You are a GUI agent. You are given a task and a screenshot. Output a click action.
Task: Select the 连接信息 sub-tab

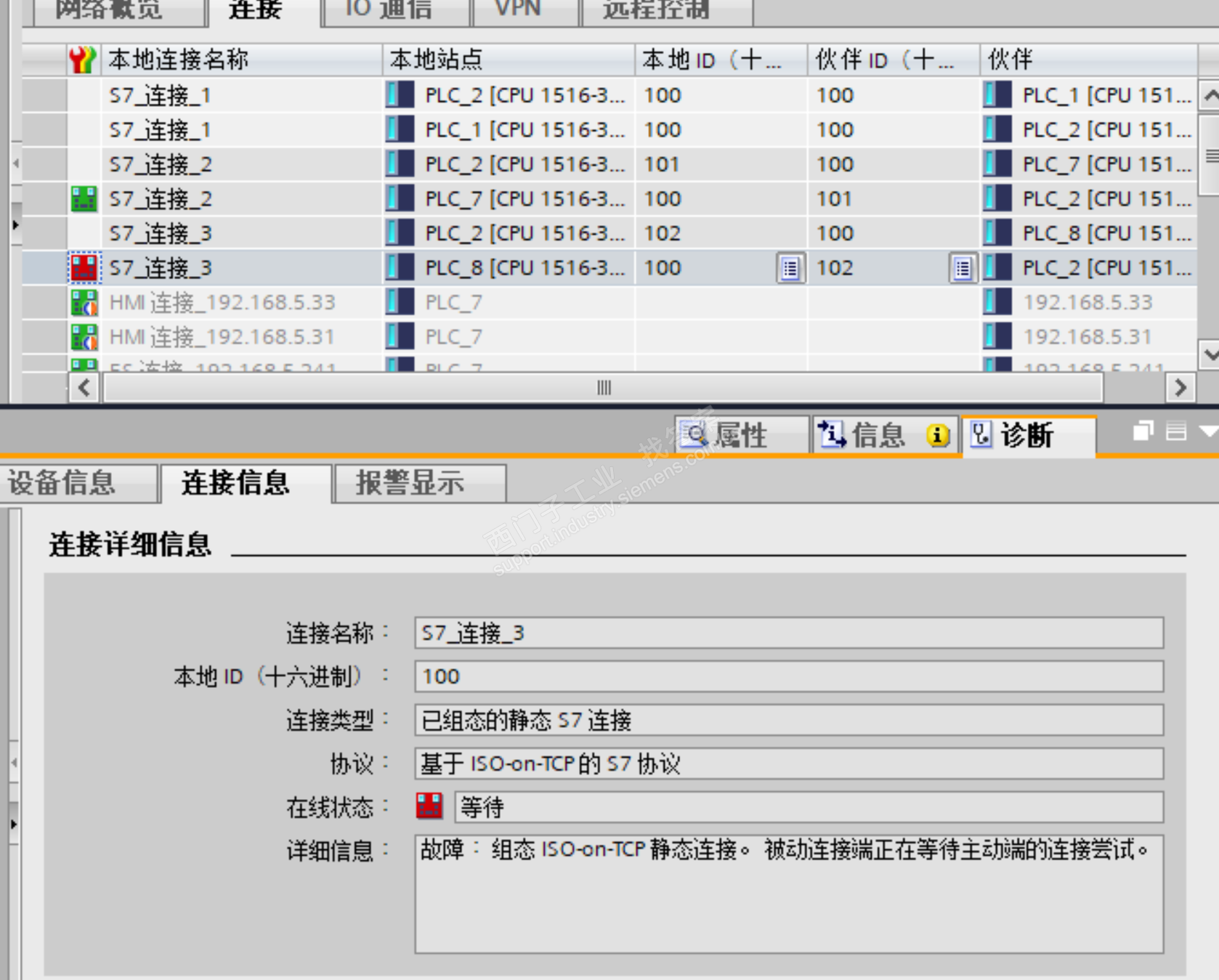pos(246,482)
